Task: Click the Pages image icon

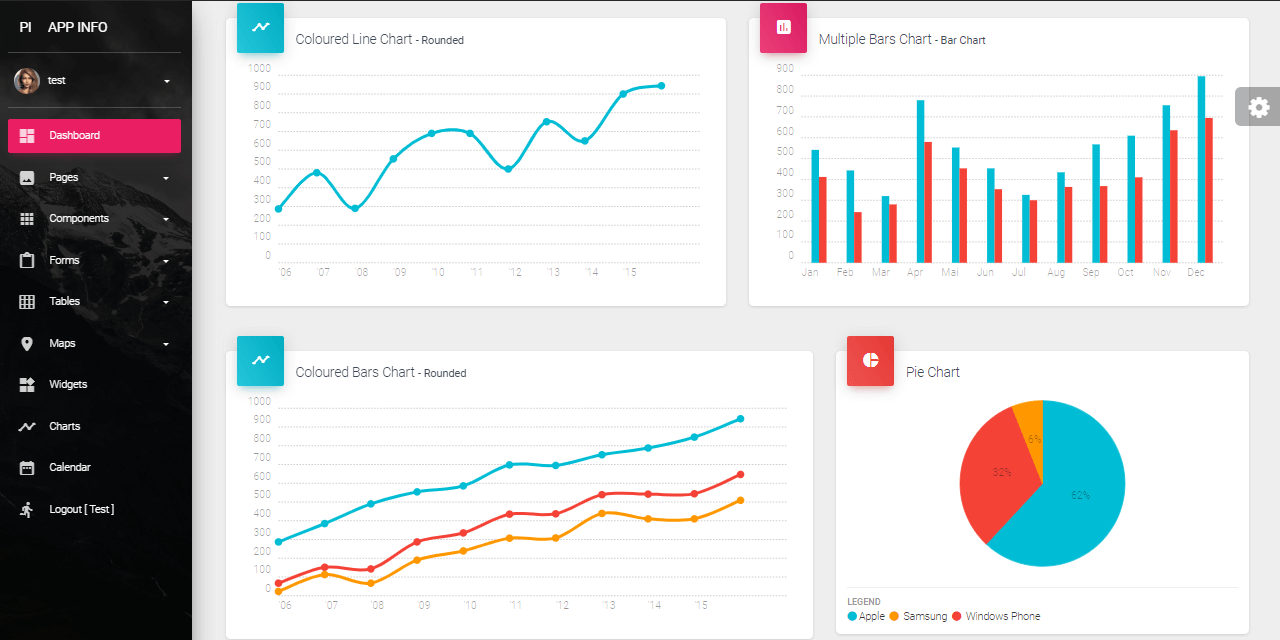Action: pos(27,177)
